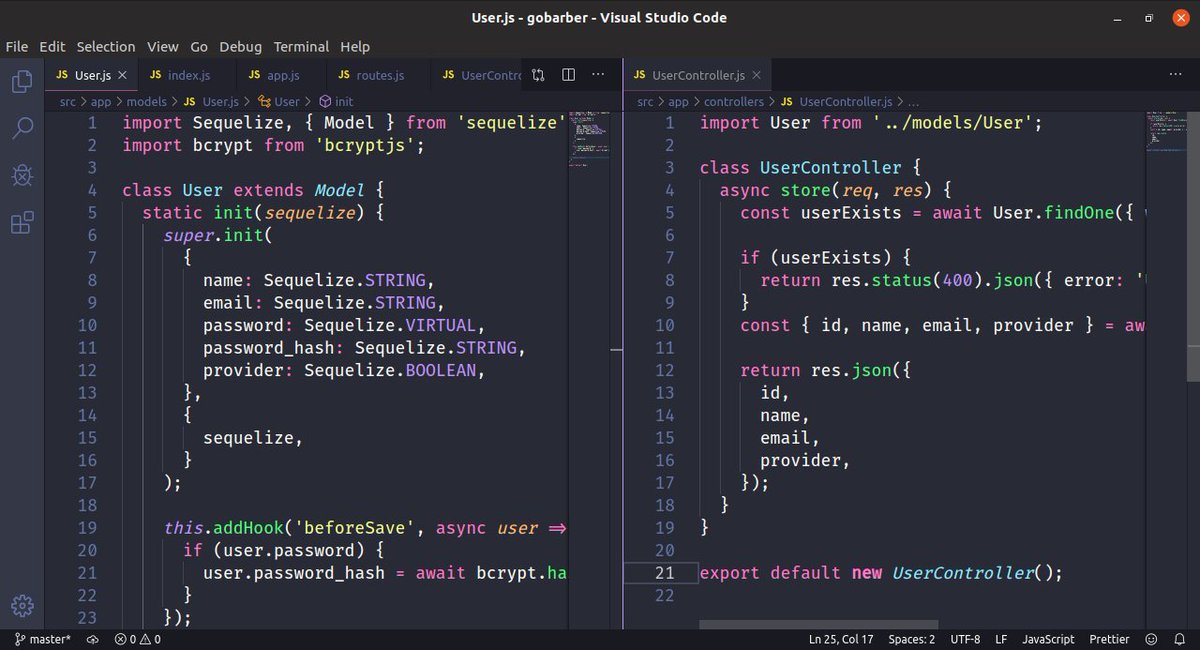Open the Go menu
Viewport: 1200px width, 650px height.
pos(199,46)
